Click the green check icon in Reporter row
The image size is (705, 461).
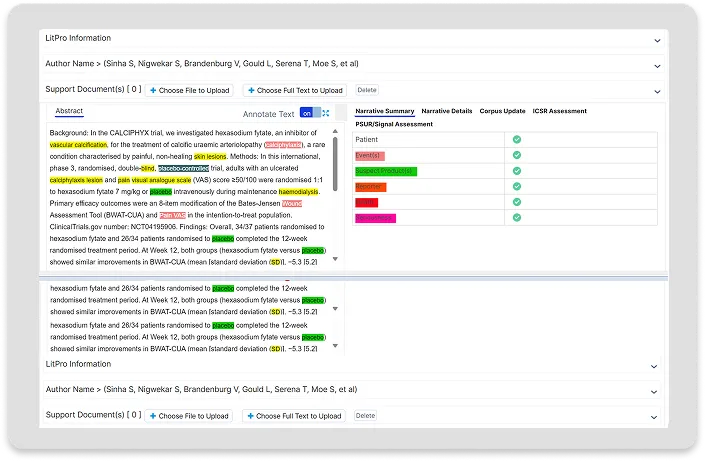click(x=517, y=186)
